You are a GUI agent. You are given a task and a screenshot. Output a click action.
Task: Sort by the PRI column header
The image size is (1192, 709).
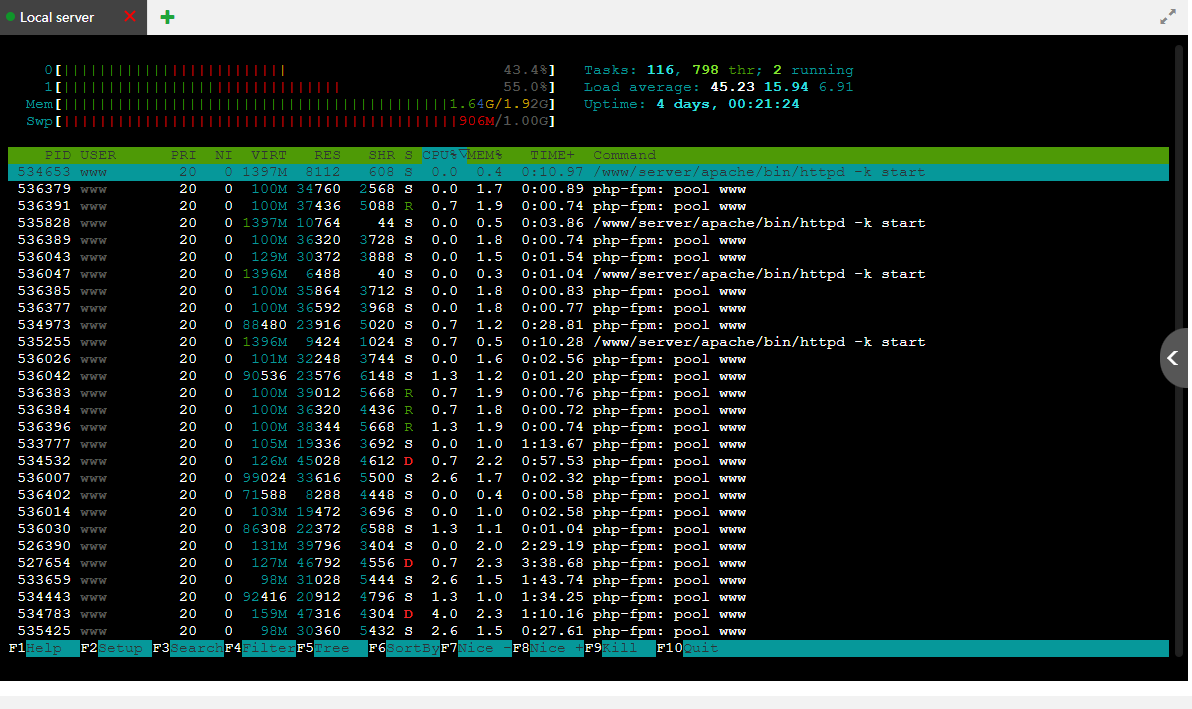pos(183,155)
